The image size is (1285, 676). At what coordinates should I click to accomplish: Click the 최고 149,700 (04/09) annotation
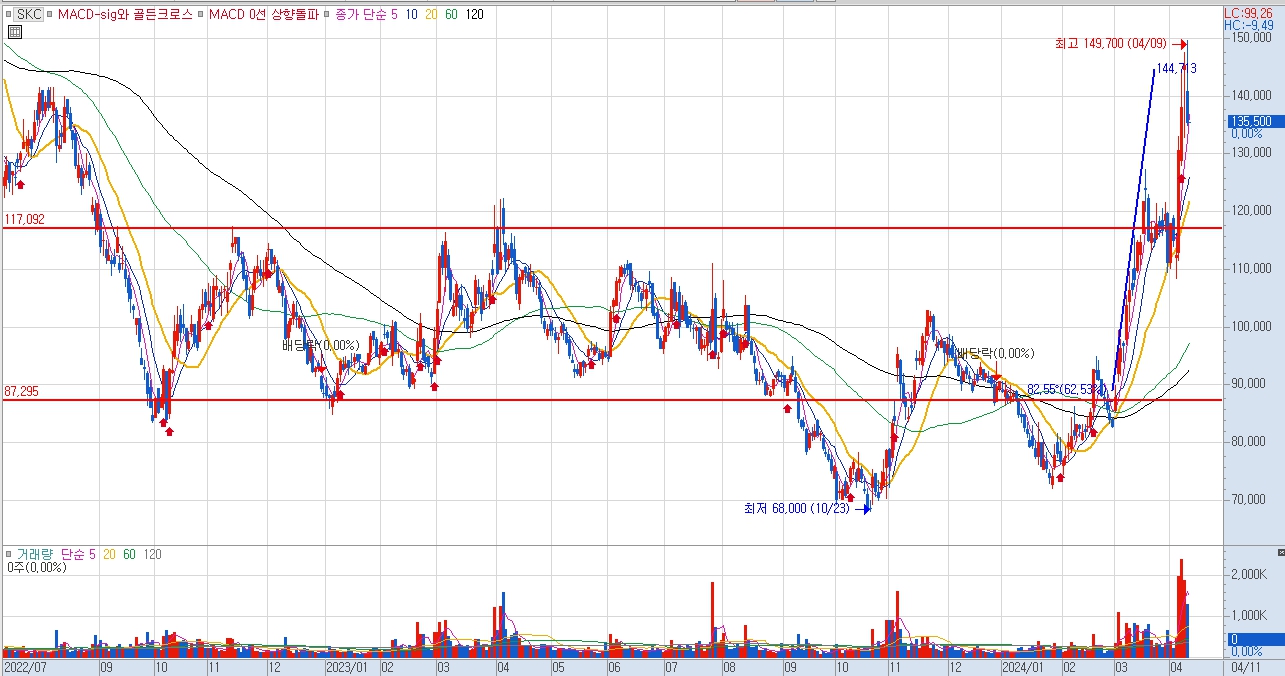1111,44
